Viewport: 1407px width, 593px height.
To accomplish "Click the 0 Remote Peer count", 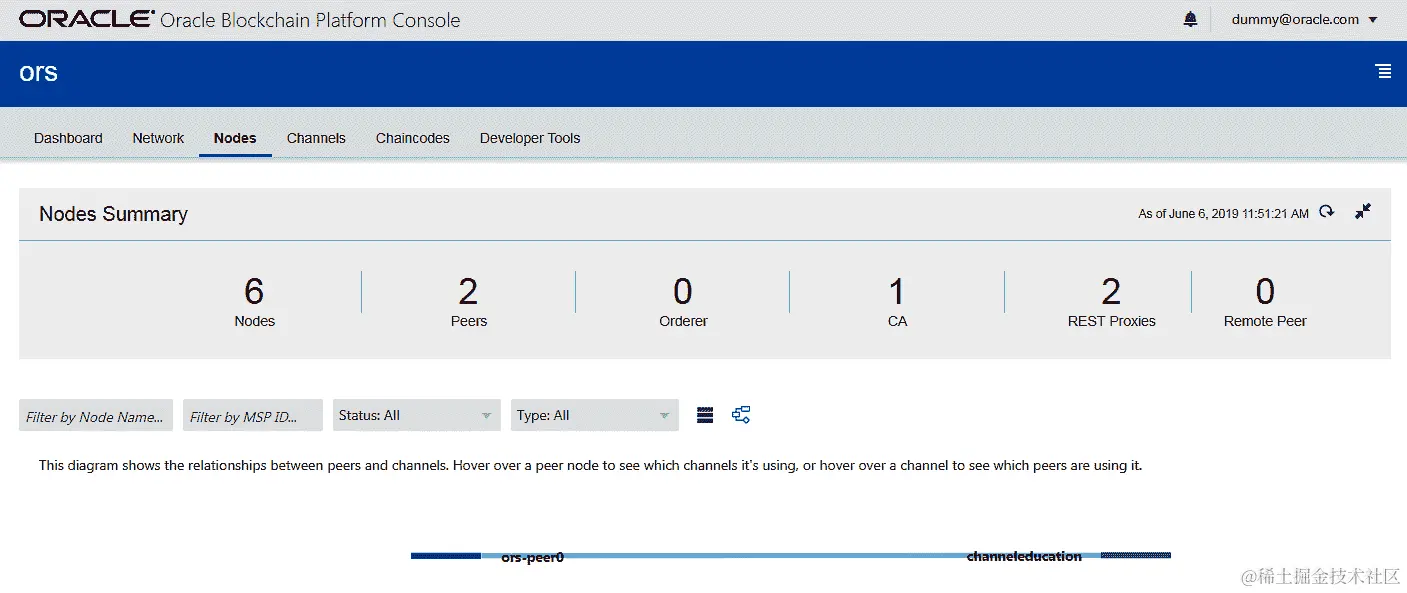I will pos(1265,301).
